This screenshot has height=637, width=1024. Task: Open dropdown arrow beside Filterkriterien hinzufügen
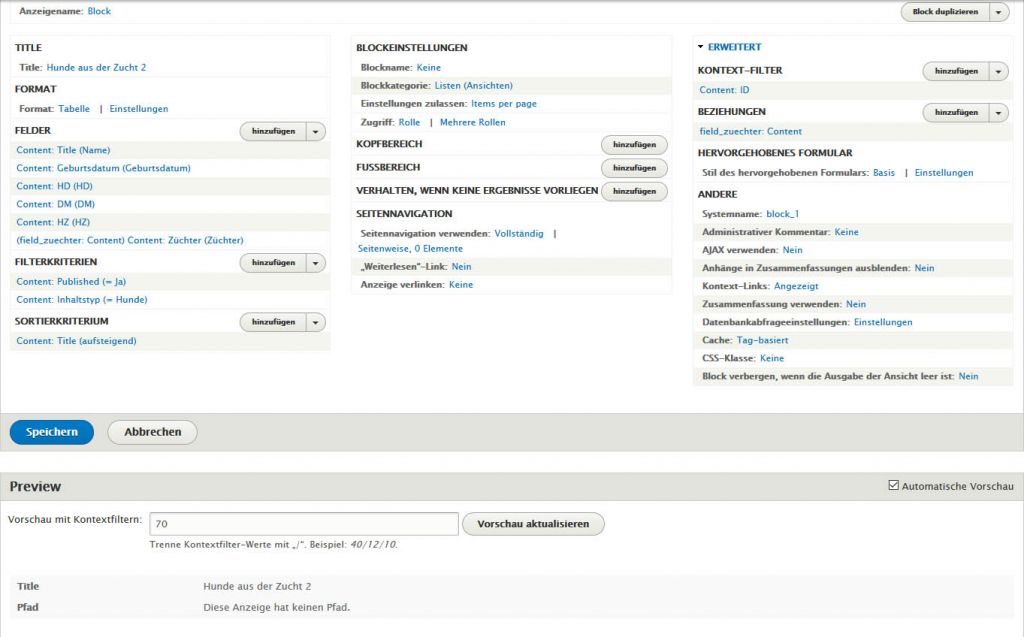click(316, 263)
